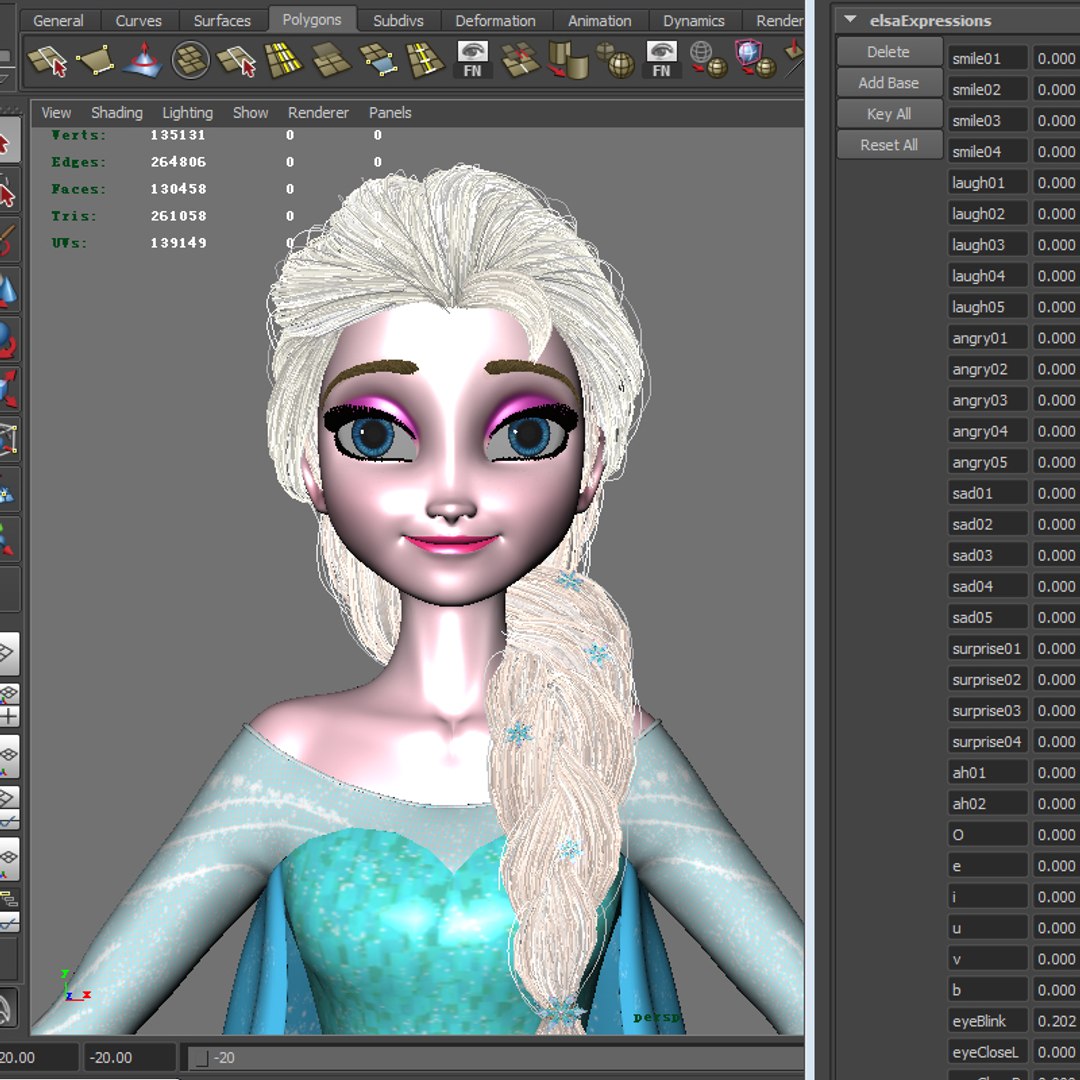This screenshot has width=1080, height=1080.
Task: Click the value field for the O target
Action: [1056, 835]
